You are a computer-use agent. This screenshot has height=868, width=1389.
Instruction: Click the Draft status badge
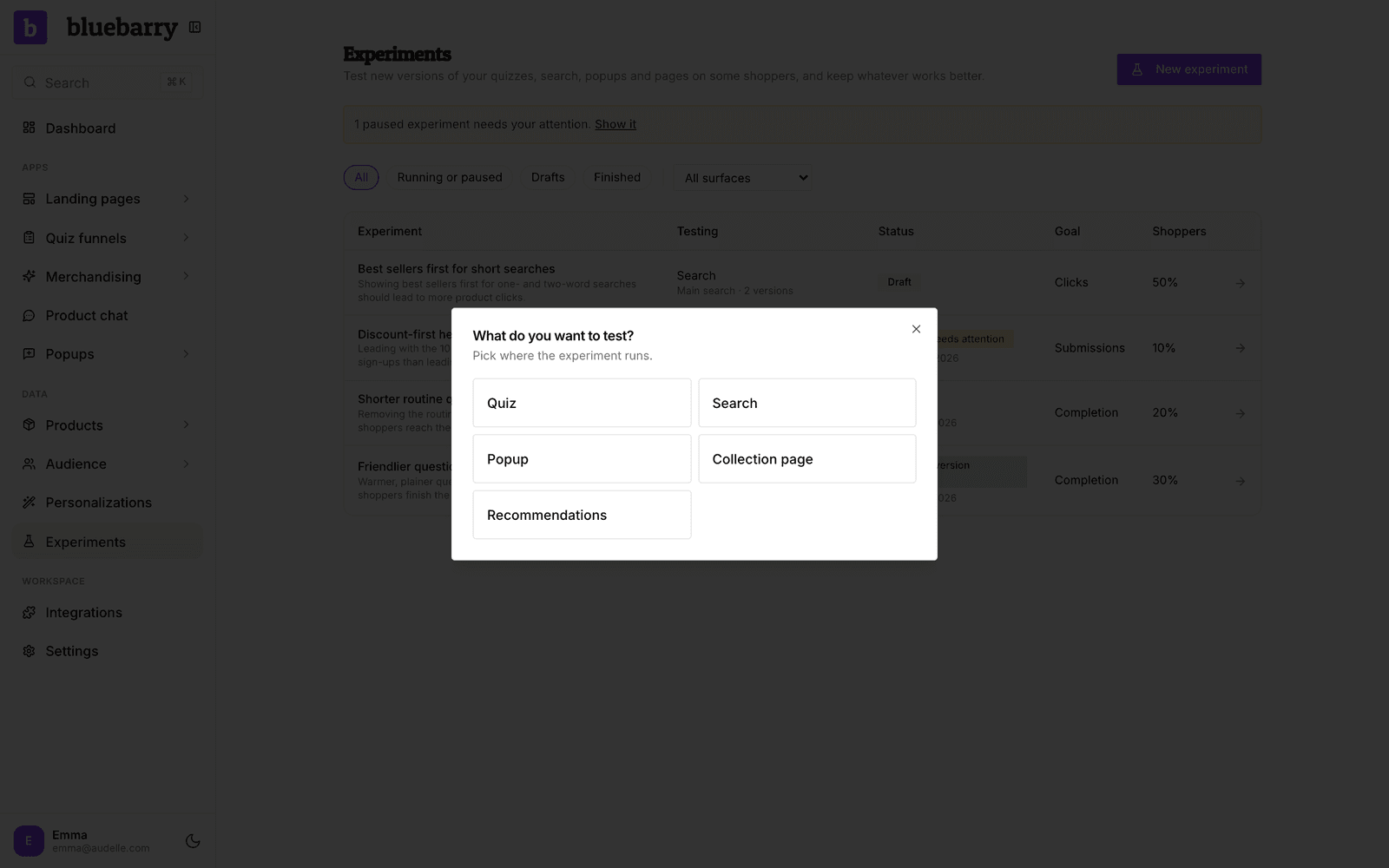tap(899, 282)
